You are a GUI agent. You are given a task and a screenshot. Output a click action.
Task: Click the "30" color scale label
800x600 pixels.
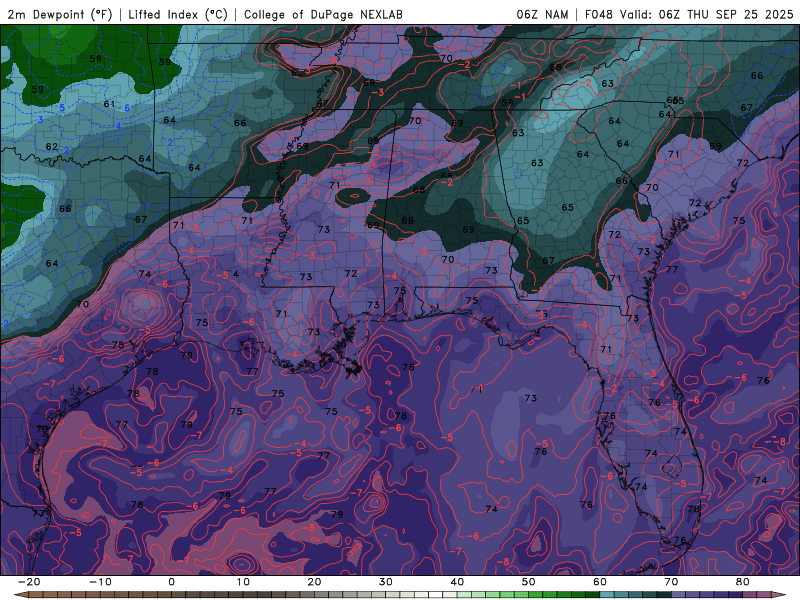[386, 582]
